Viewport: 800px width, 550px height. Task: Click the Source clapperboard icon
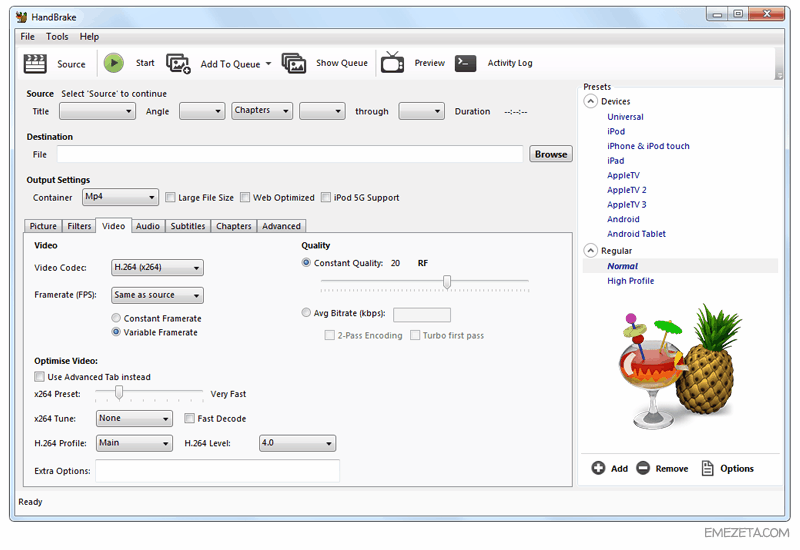click(x=35, y=64)
